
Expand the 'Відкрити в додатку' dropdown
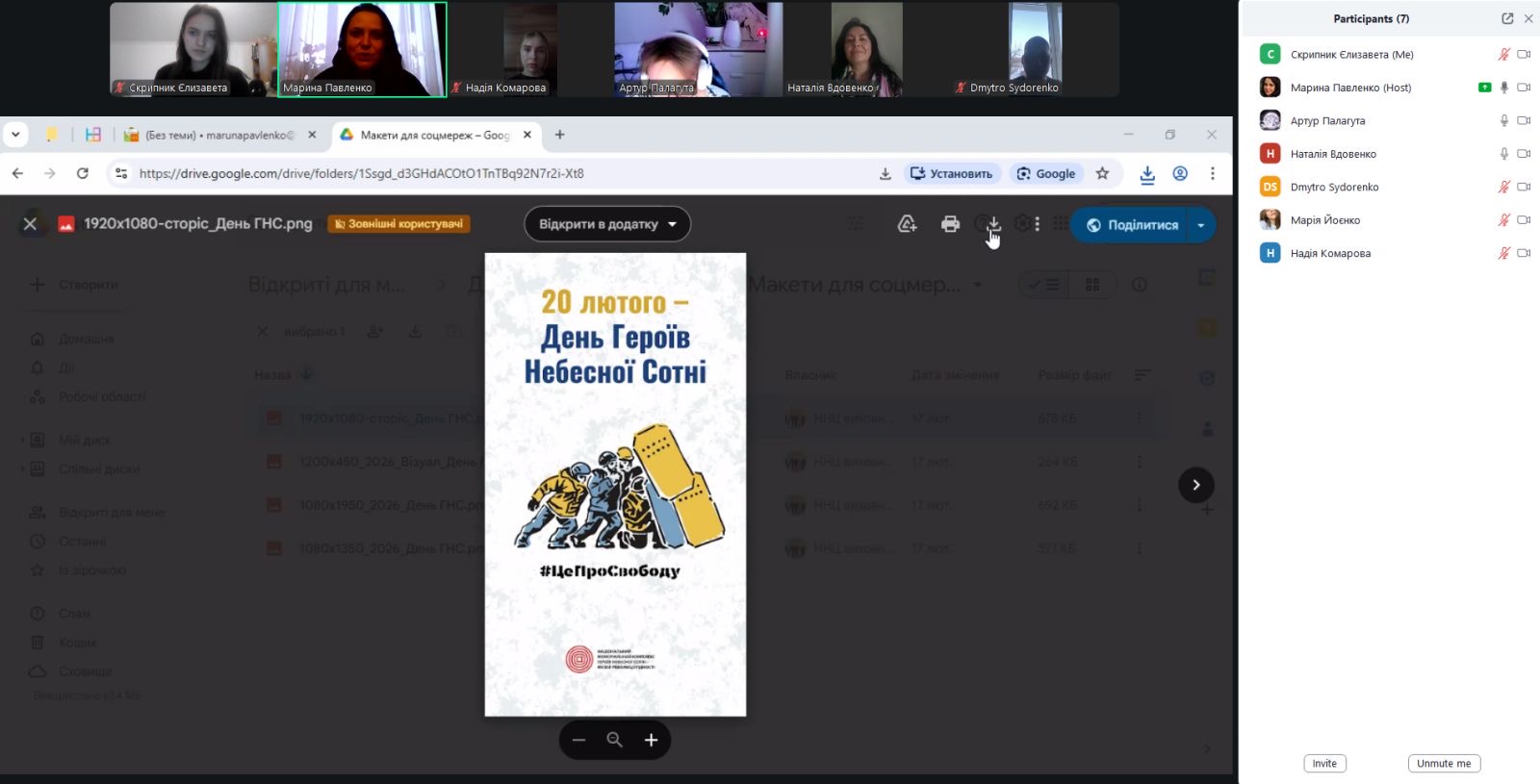pos(672,224)
